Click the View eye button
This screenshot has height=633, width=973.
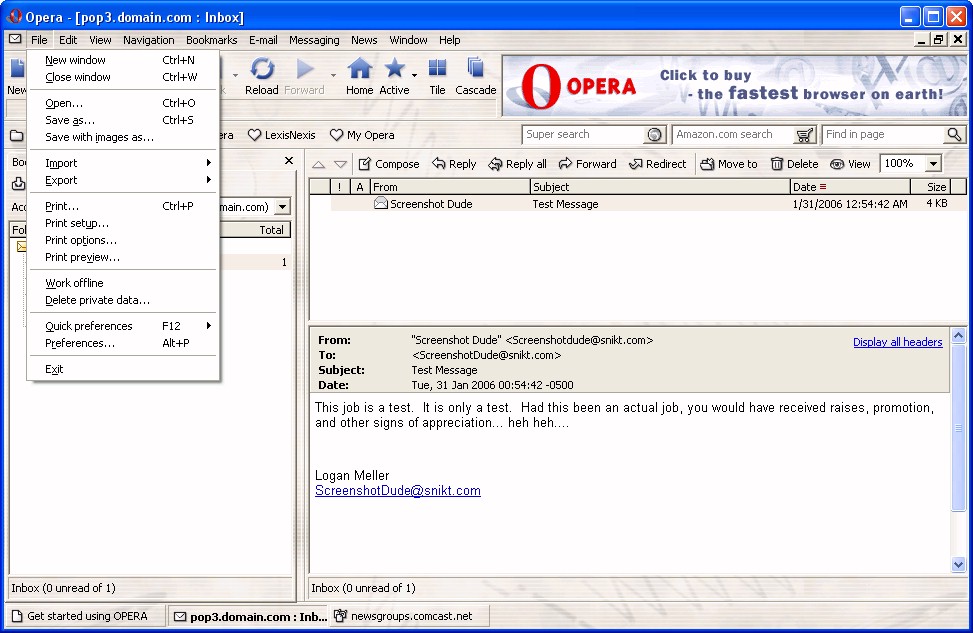(x=850, y=164)
